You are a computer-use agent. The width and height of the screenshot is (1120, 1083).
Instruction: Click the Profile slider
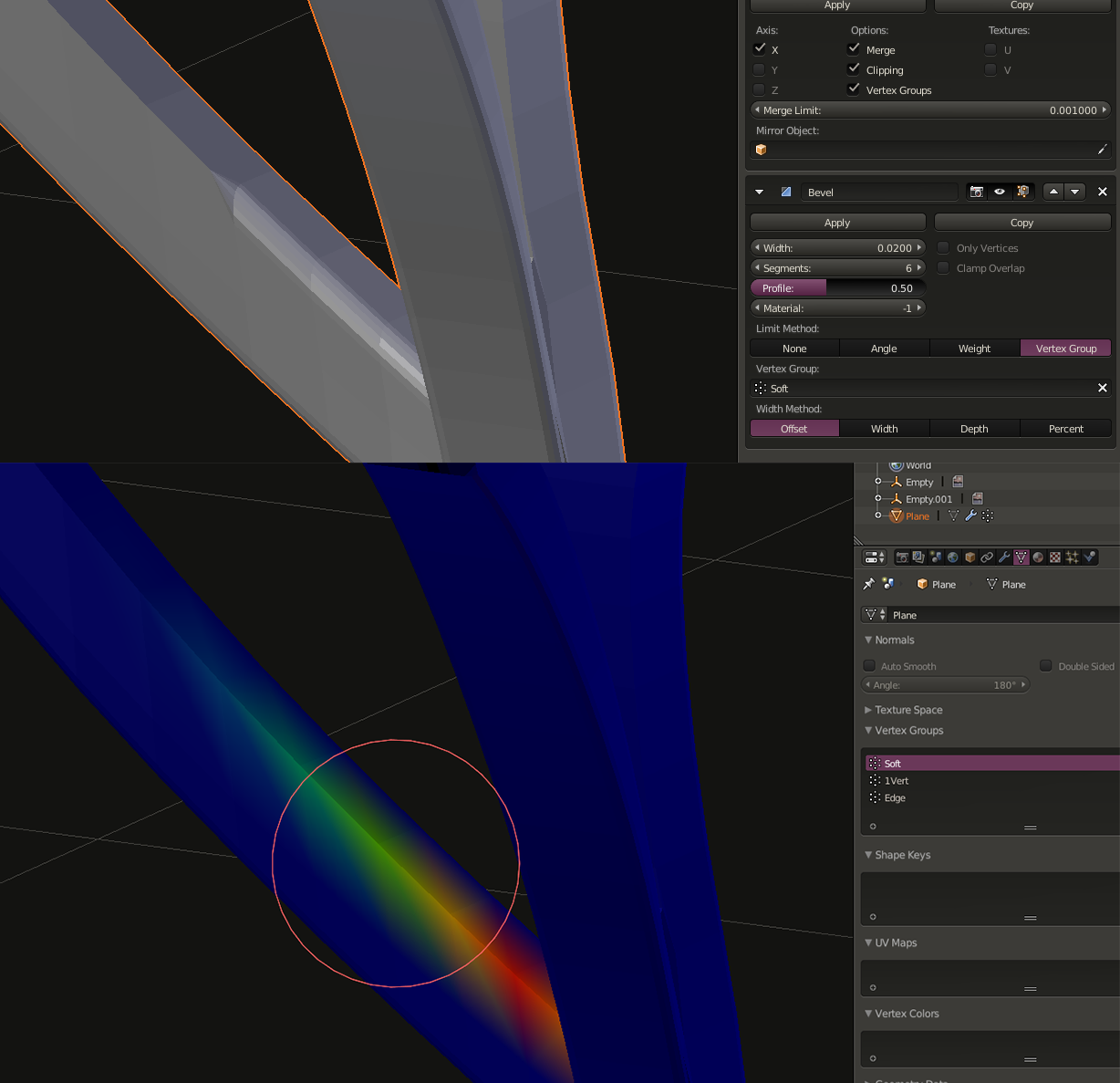pos(837,288)
